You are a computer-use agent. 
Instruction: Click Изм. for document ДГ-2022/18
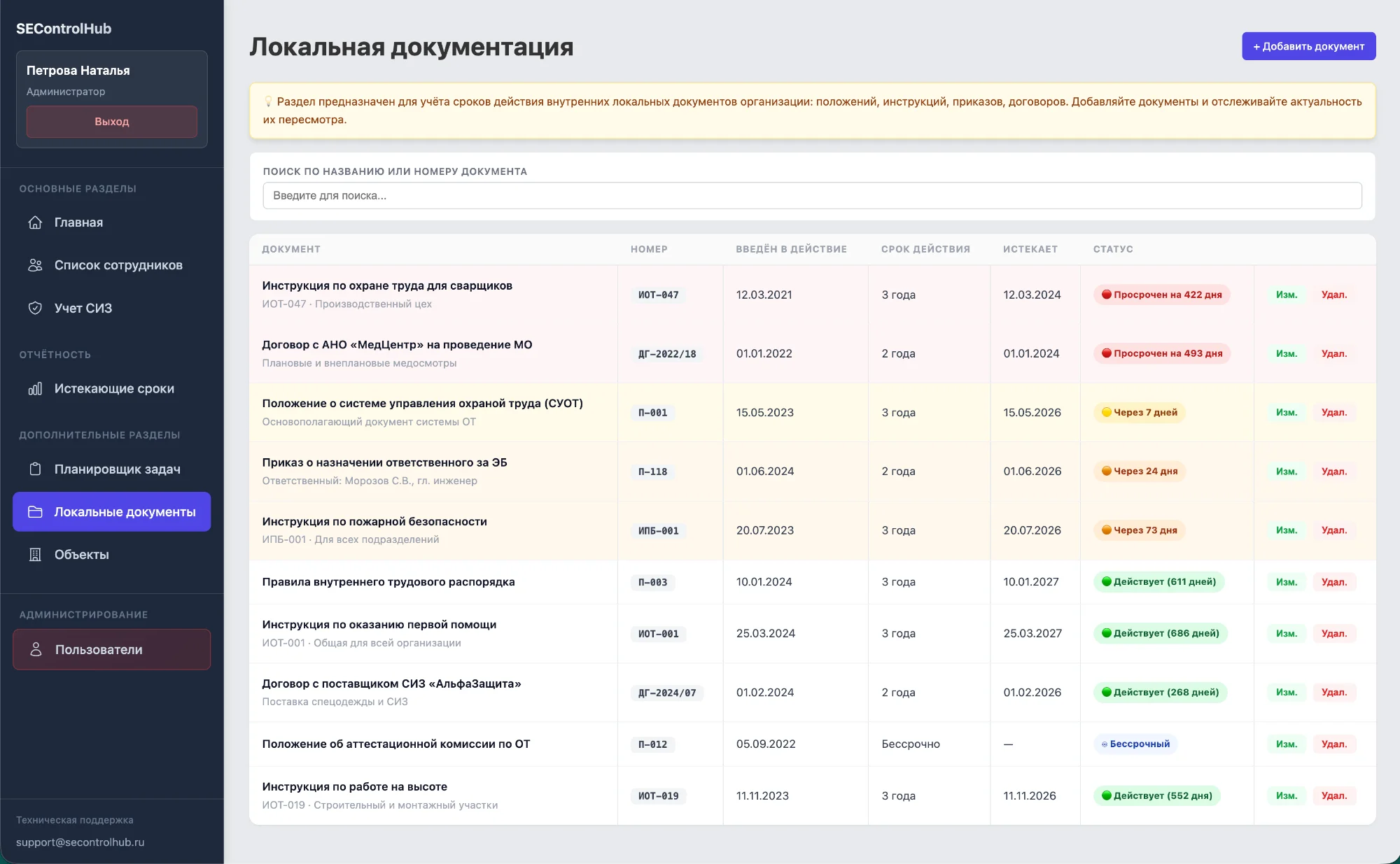coord(1287,353)
